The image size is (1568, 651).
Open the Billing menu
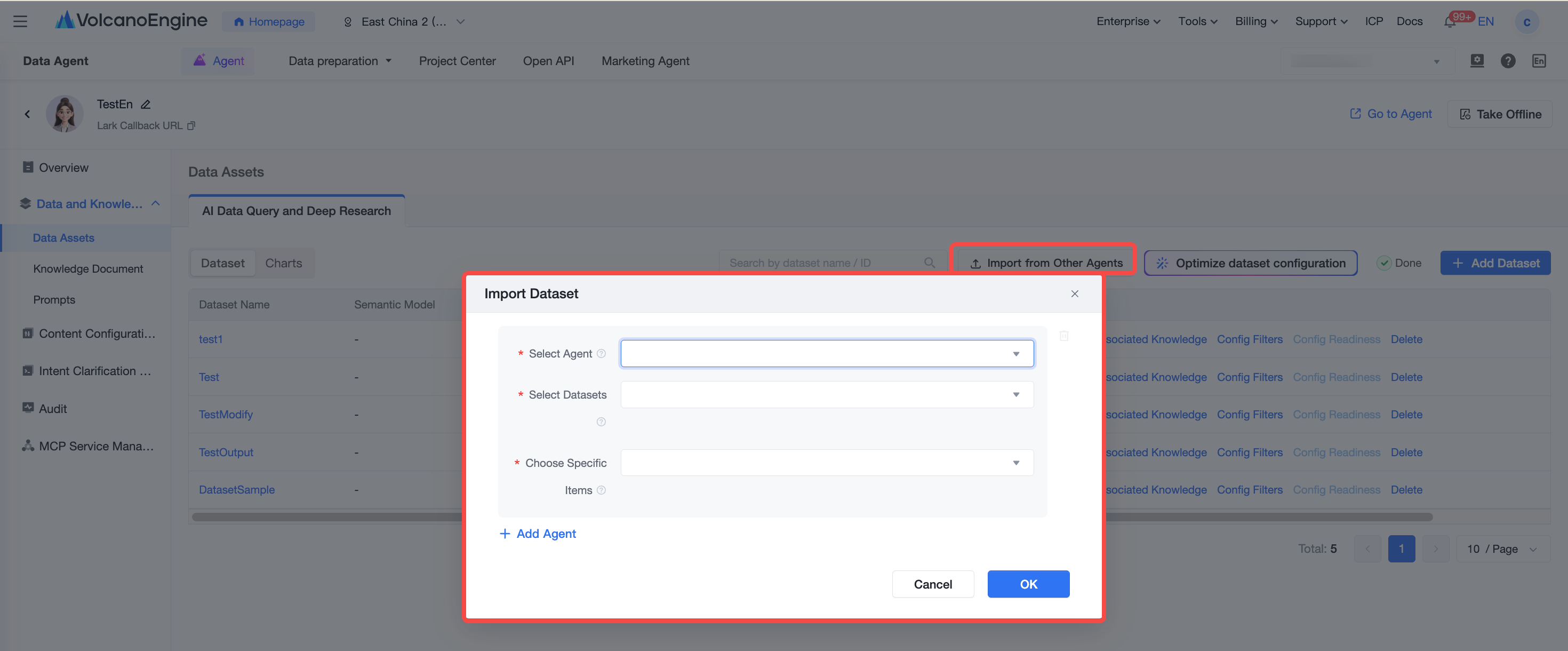point(1256,21)
